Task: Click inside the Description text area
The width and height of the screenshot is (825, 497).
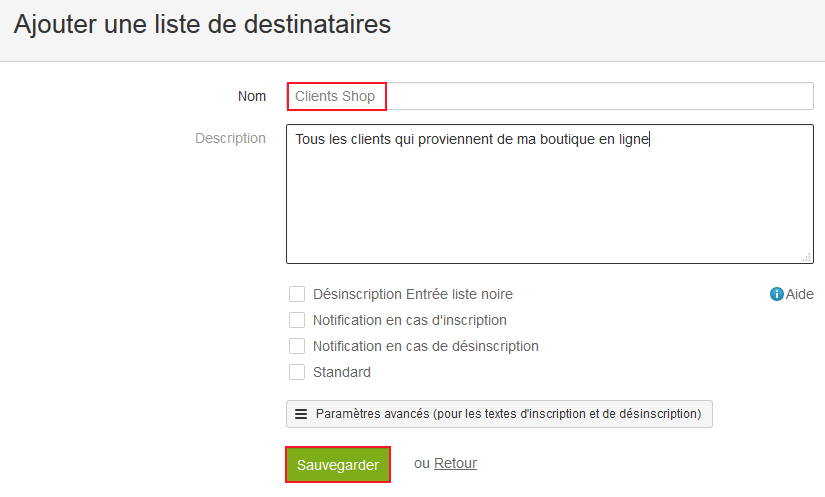Action: click(550, 194)
